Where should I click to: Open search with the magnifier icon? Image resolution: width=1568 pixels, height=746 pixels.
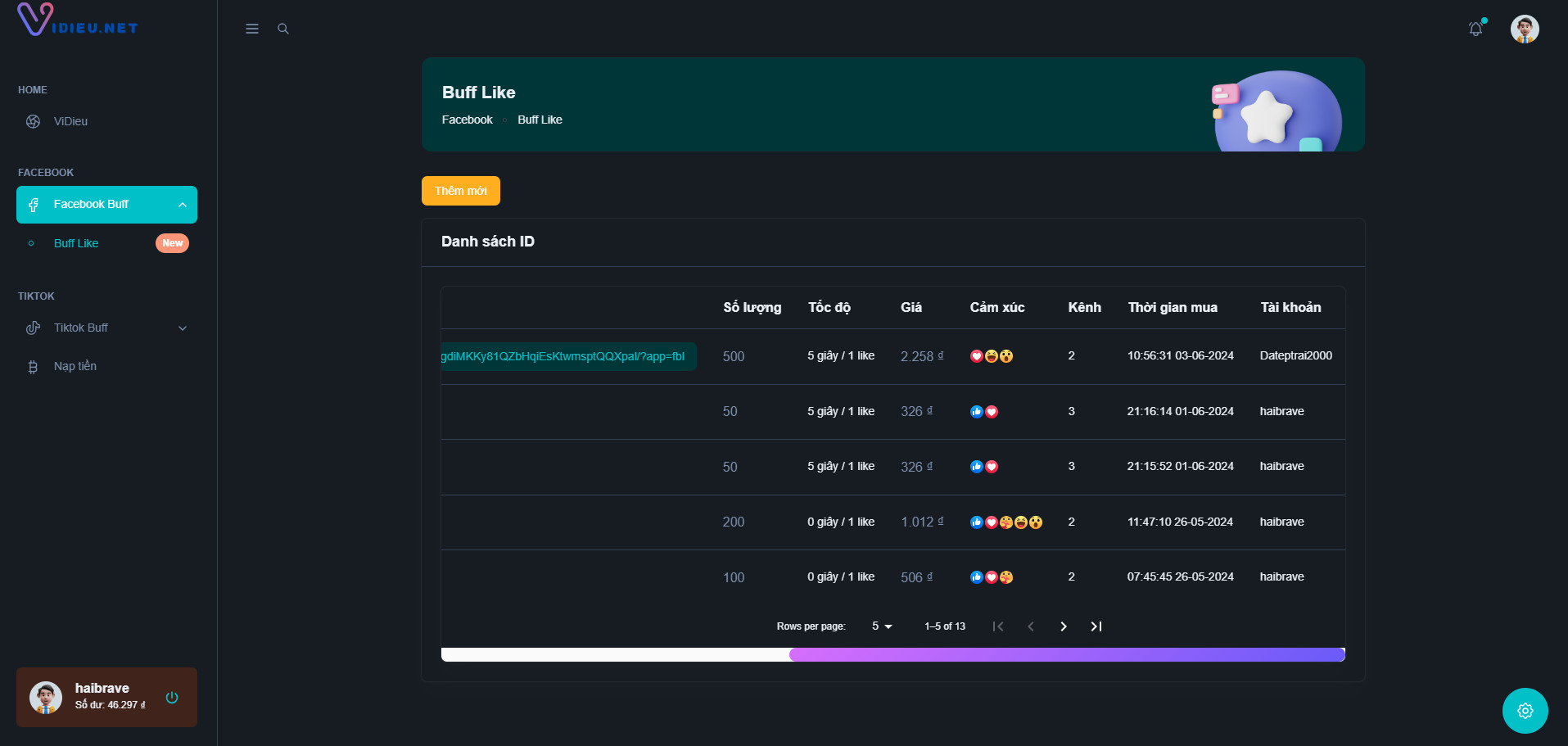click(283, 29)
